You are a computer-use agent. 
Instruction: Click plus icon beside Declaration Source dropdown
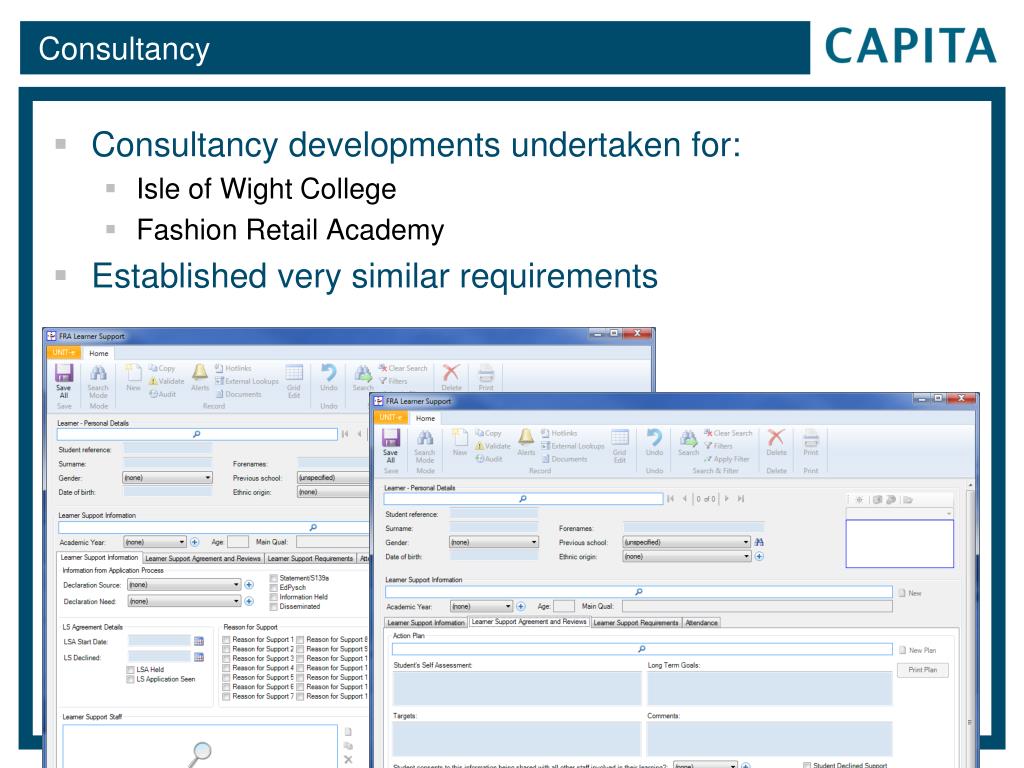[x=249, y=584]
